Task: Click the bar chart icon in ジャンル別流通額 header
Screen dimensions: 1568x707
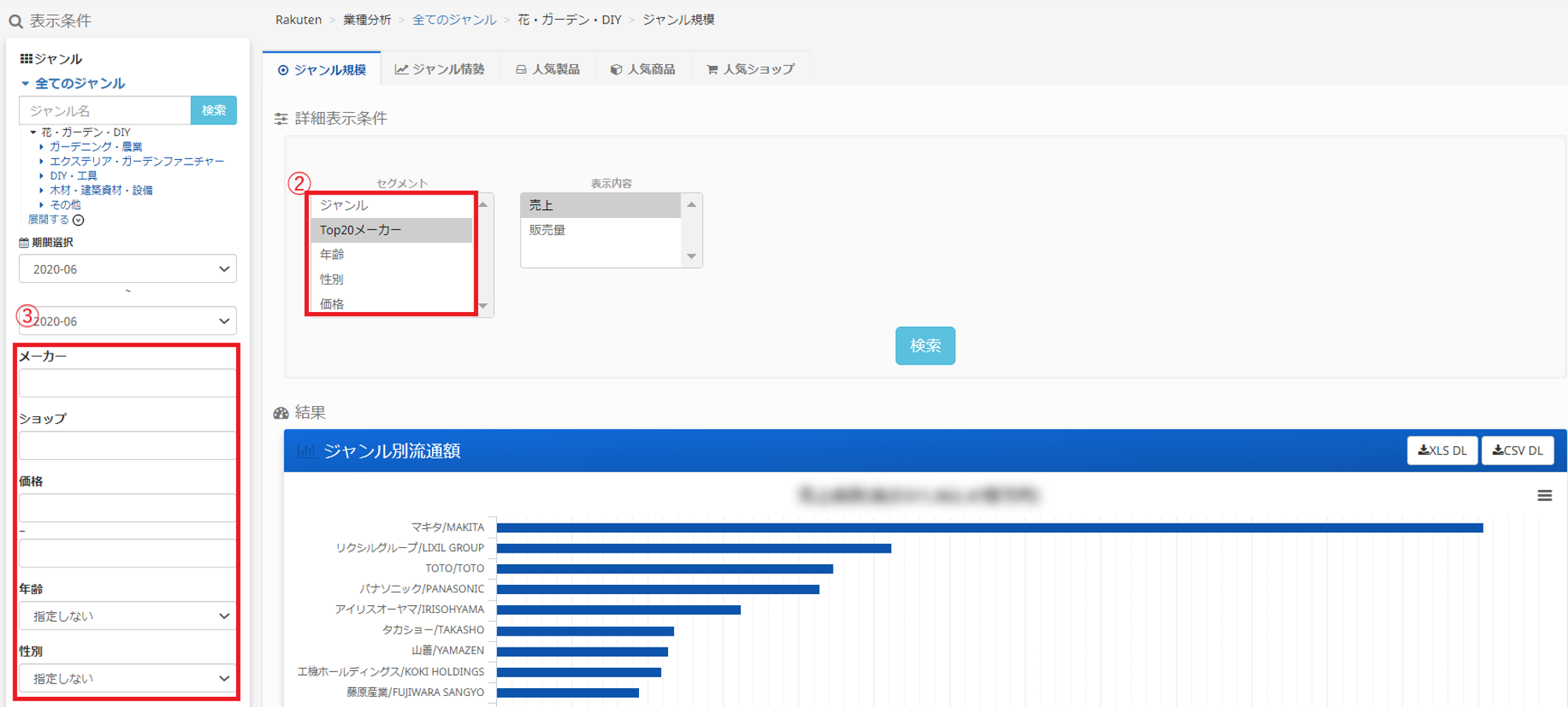Action: coord(306,451)
